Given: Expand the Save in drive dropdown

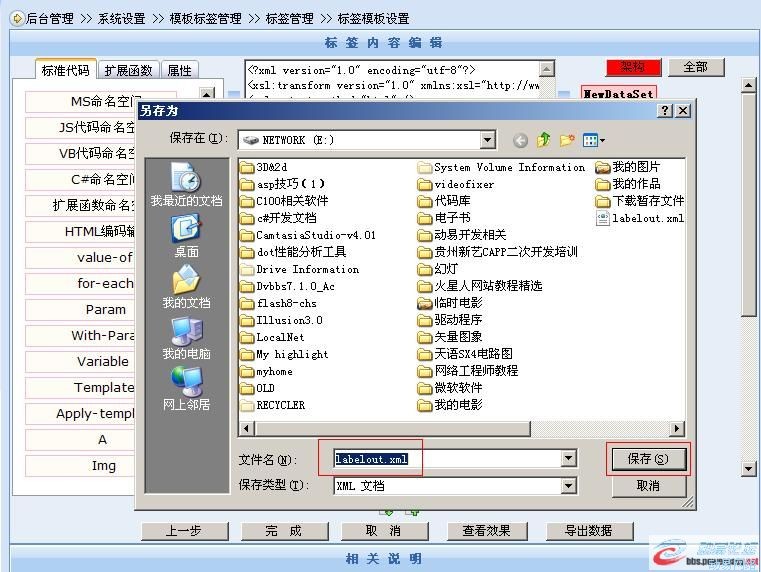Looking at the screenshot, I should 487,141.
